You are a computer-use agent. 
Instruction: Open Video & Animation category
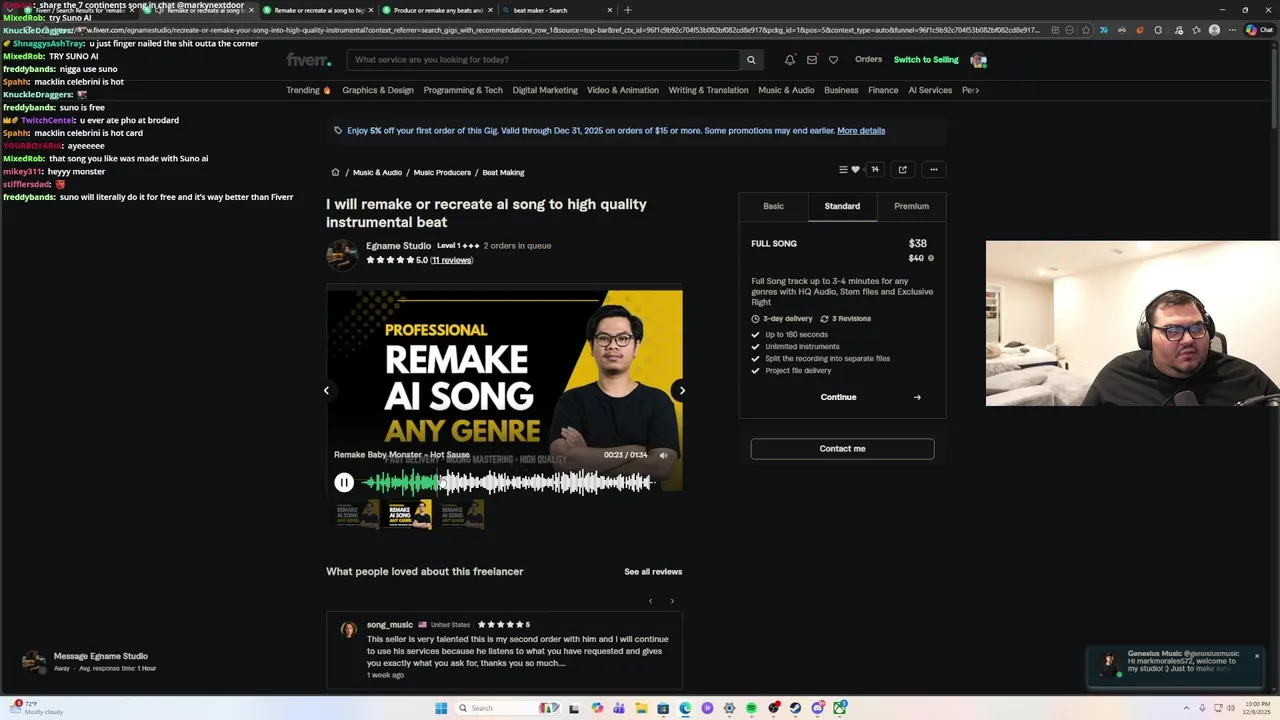point(623,90)
